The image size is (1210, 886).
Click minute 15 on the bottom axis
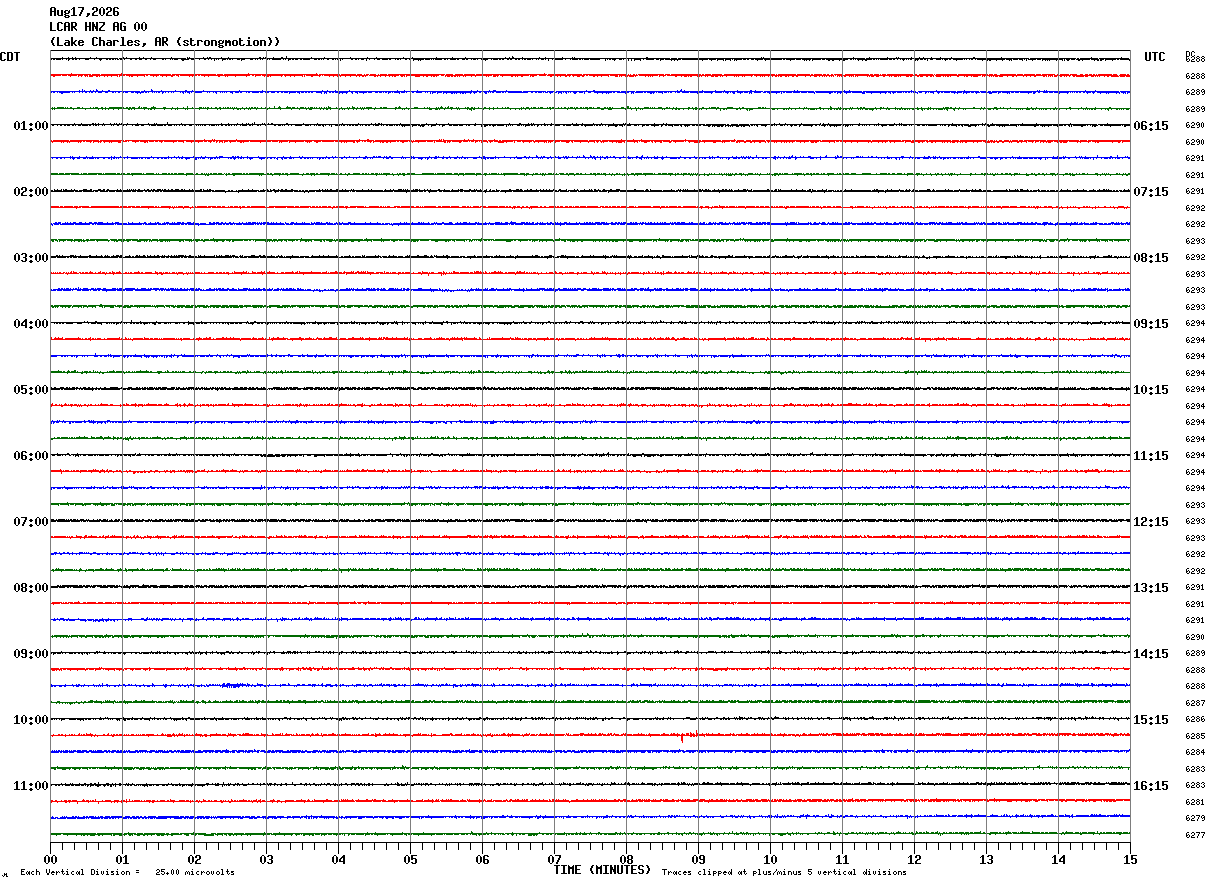[x=1130, y=859]
